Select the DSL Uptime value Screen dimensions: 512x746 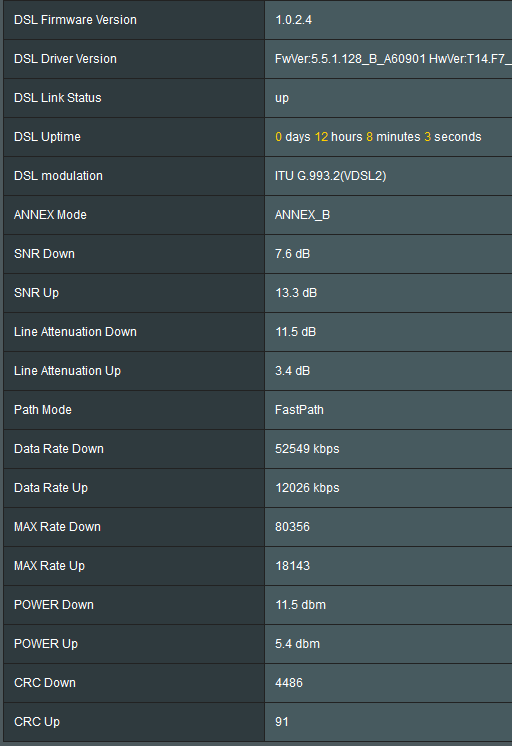tap(378, 137)
